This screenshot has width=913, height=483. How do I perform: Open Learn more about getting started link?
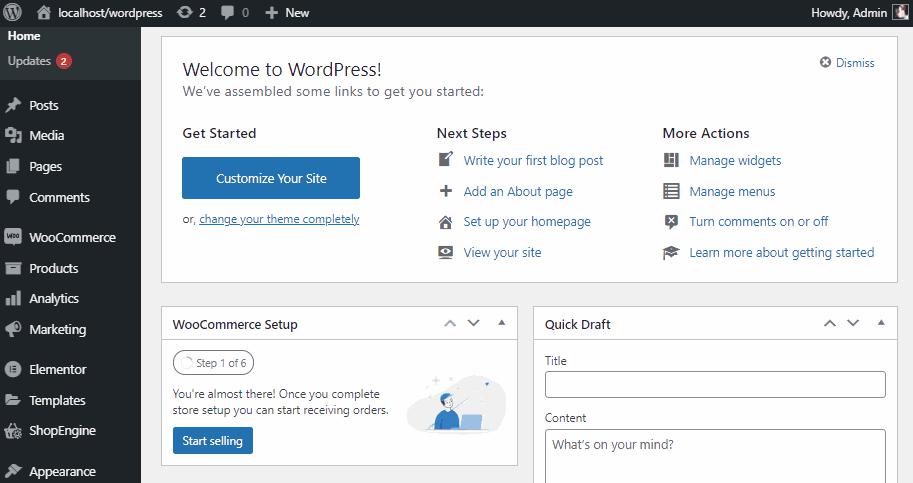(782, 253)
